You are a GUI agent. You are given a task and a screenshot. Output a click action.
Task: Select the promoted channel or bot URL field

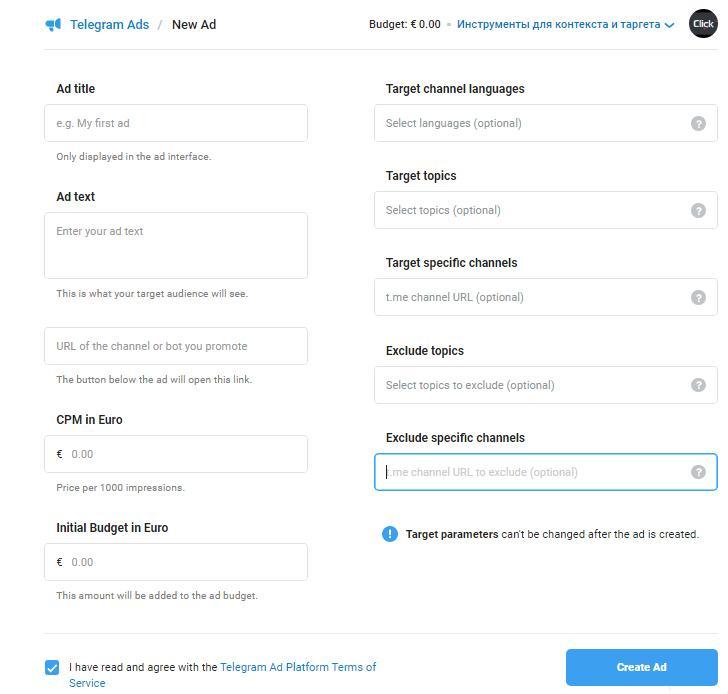coord(176,346)
